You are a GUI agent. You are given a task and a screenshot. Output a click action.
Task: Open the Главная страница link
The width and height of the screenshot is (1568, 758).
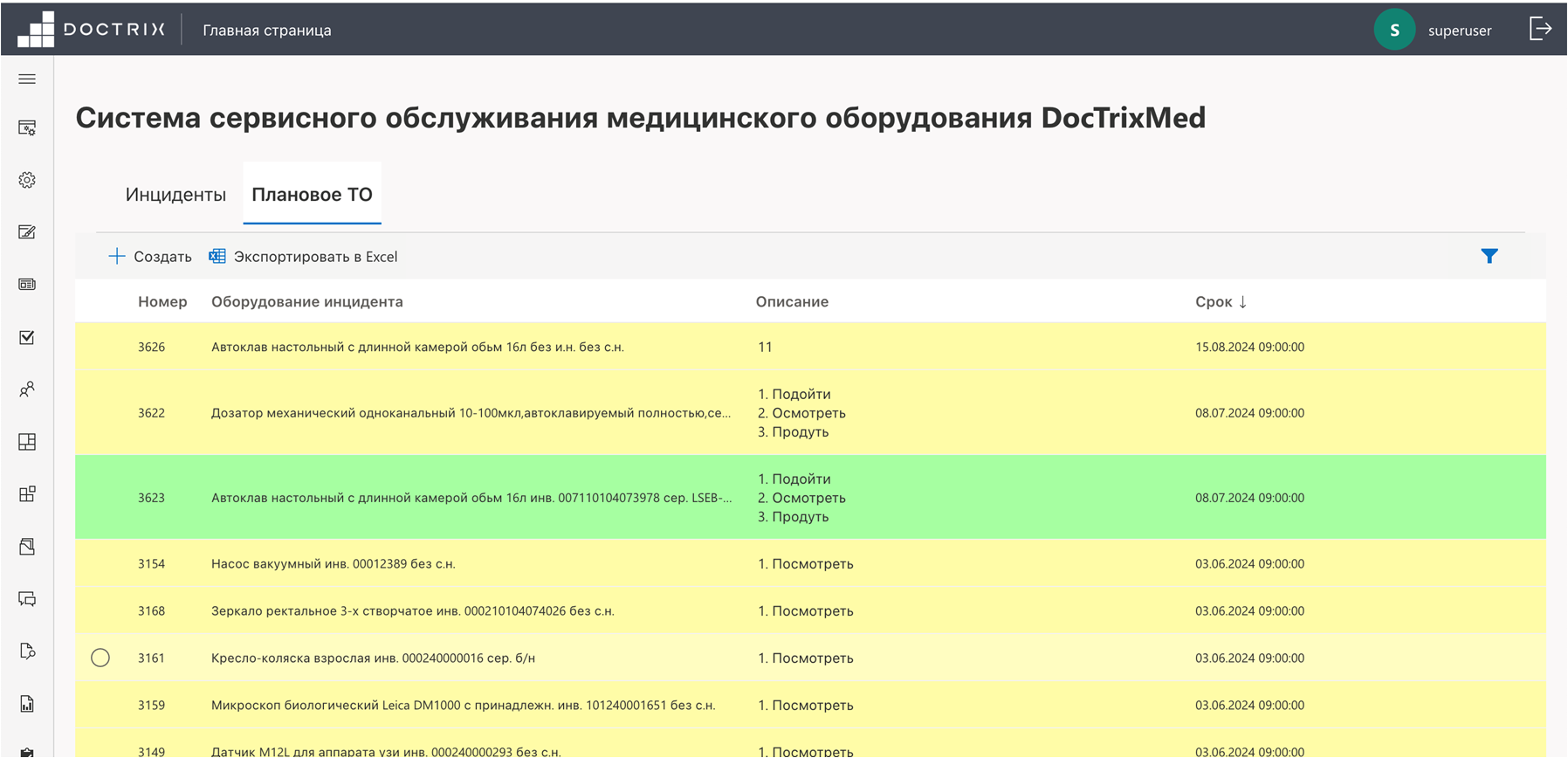tap(267, 30)
